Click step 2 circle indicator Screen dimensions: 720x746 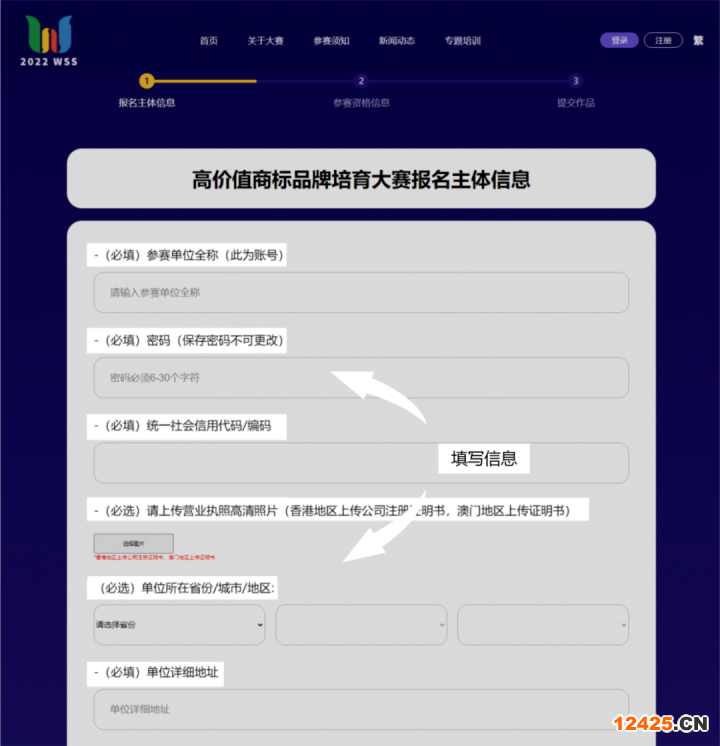[361, 81]
